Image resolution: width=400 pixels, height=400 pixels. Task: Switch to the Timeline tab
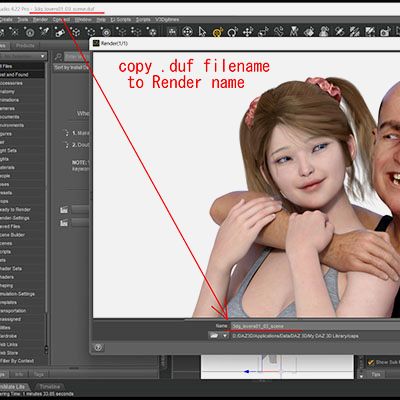(50, 387)
